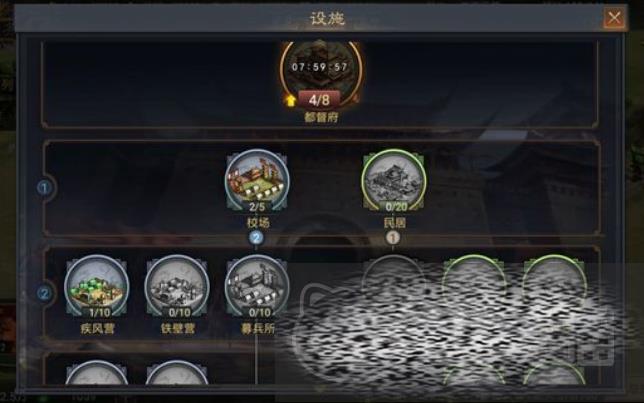Image resolution: width=644 pixels, height=403 pixels.
Task: Click the 0/20 progress under 民居
Action: click(396, 207)
